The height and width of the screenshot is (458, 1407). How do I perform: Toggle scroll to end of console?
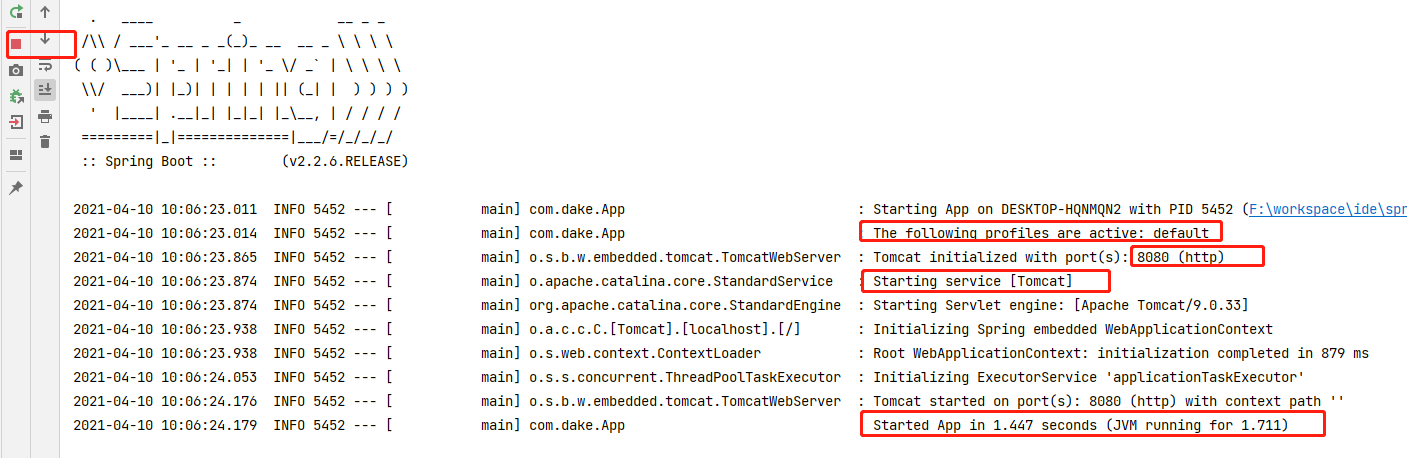[45, 90]
